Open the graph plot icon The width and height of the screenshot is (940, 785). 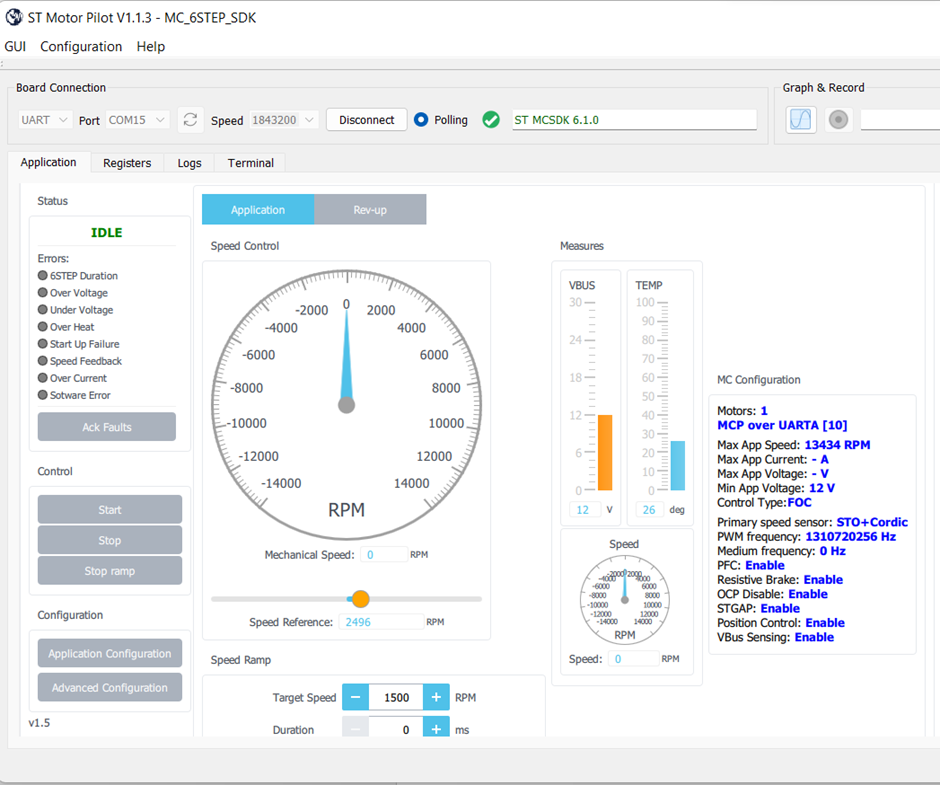(x=801, y=119)
